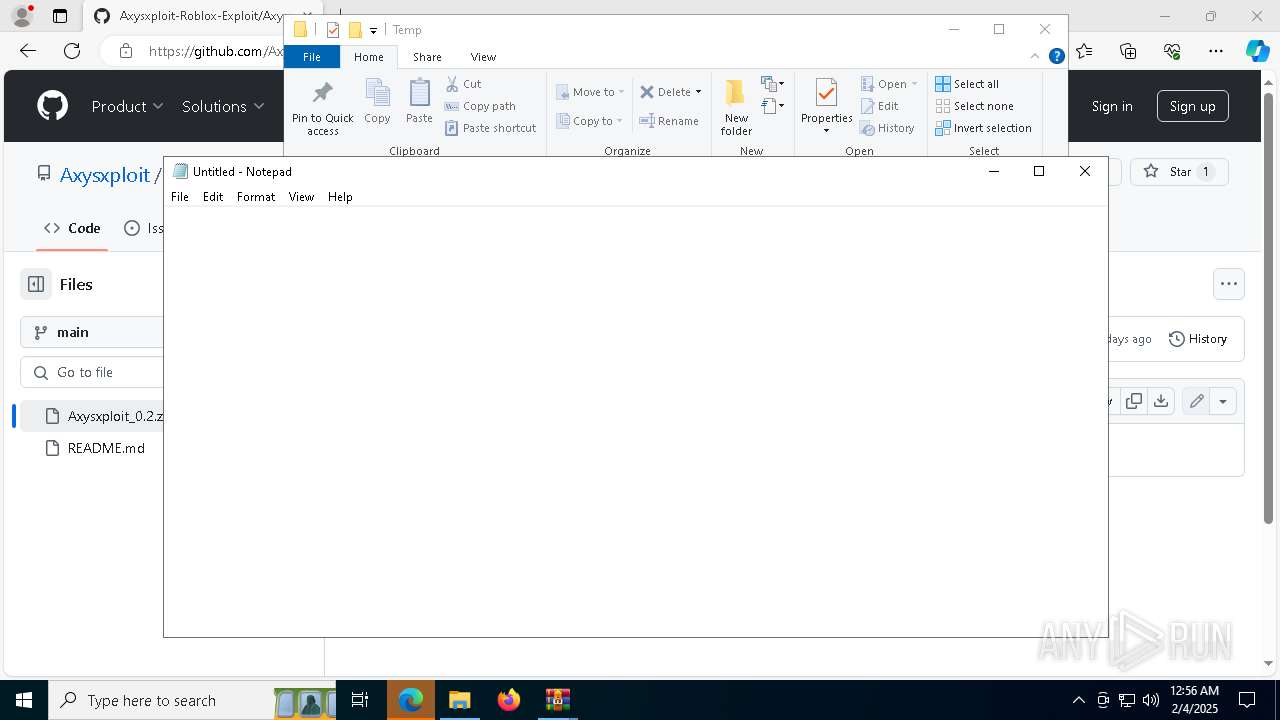Open the GitHub more options ellipsis button
The height and width of the screenshot is (720, 1280).
tap(1229, 284)
